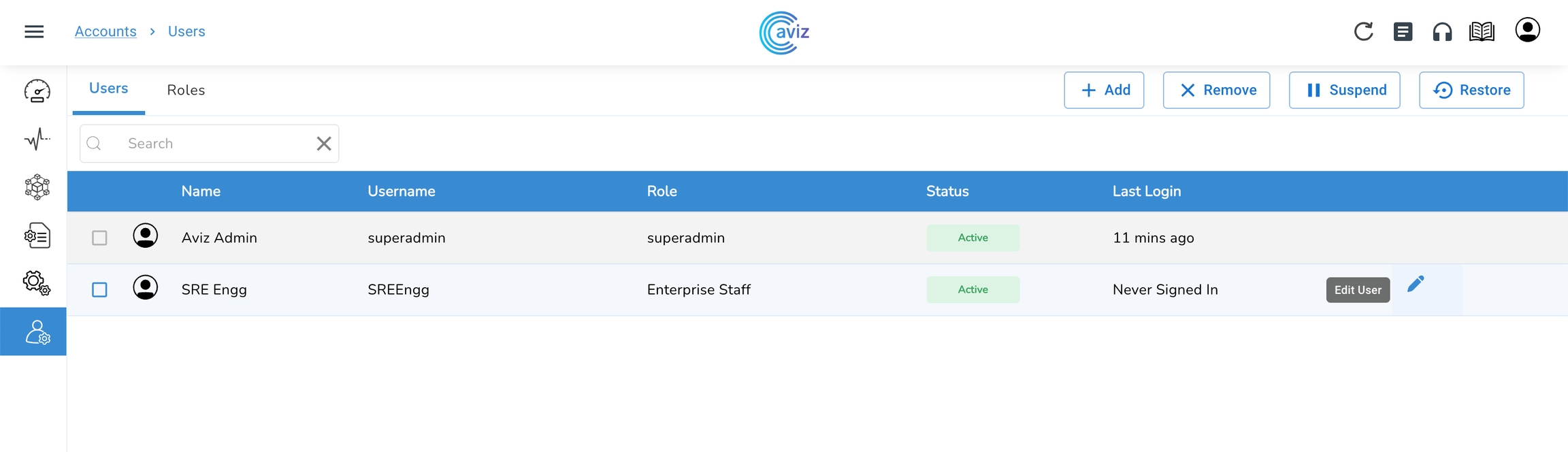Select the Aviz Admin row checkbox

pos(99,238)
